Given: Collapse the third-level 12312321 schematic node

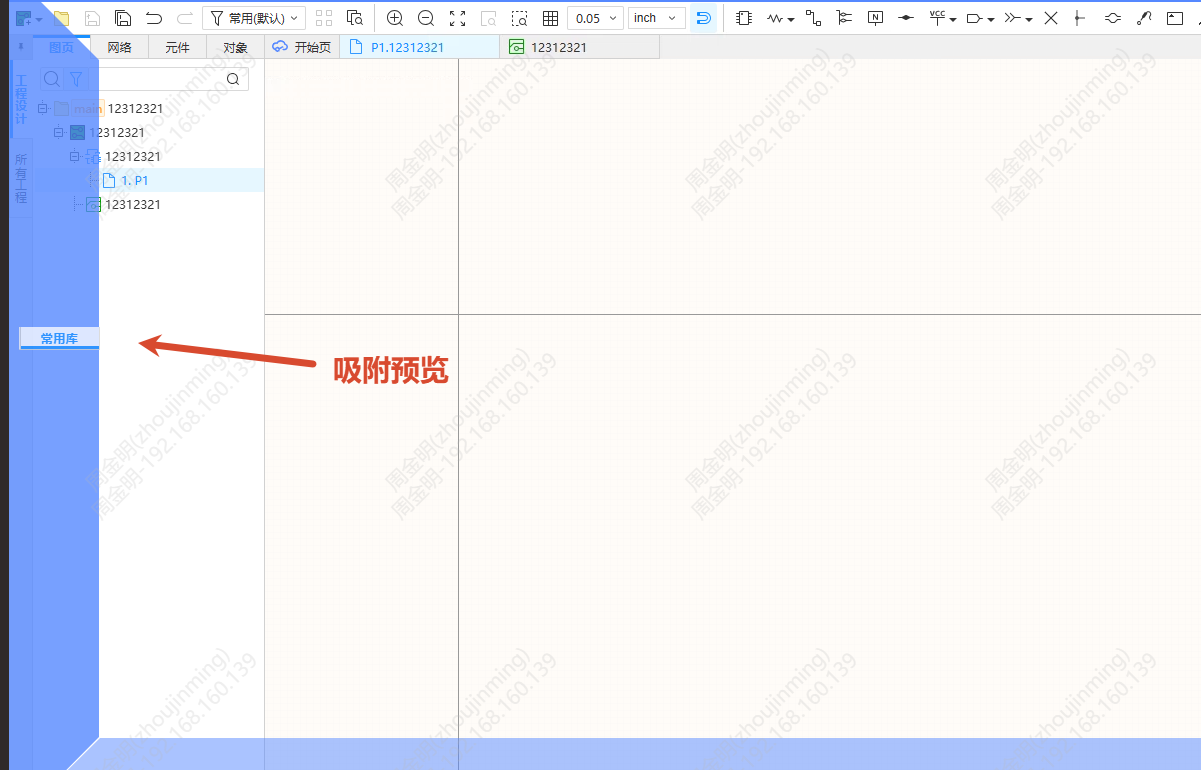Looking at the screenshot, I should tap(74, 156).
